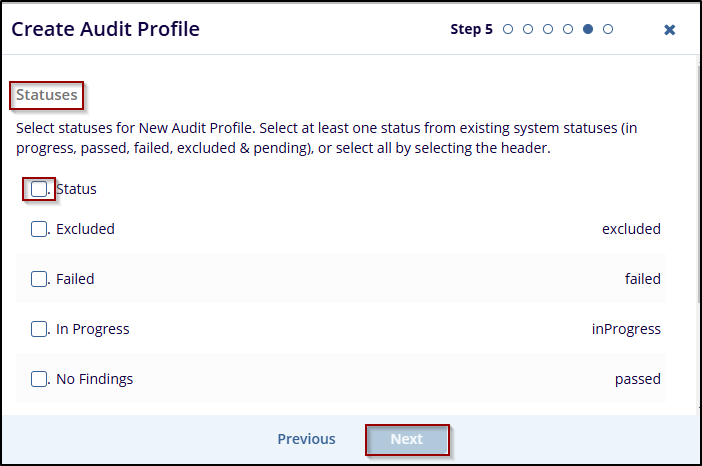Click the Previous button
The height and width of the screenshot is (466, 702).
point(306,439)
